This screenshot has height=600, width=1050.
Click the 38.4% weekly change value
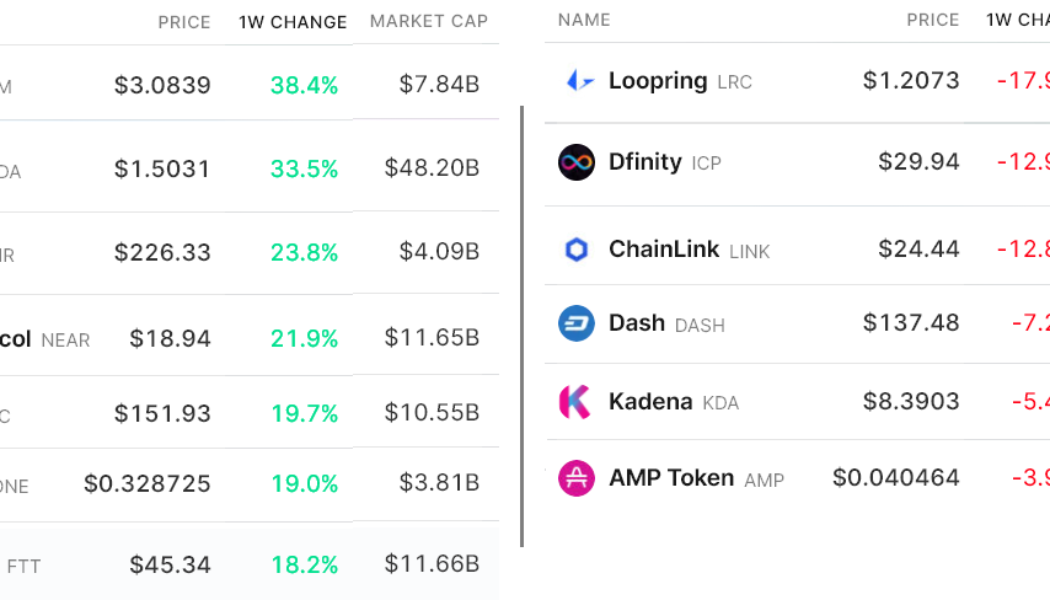click(x=304, y=86)
